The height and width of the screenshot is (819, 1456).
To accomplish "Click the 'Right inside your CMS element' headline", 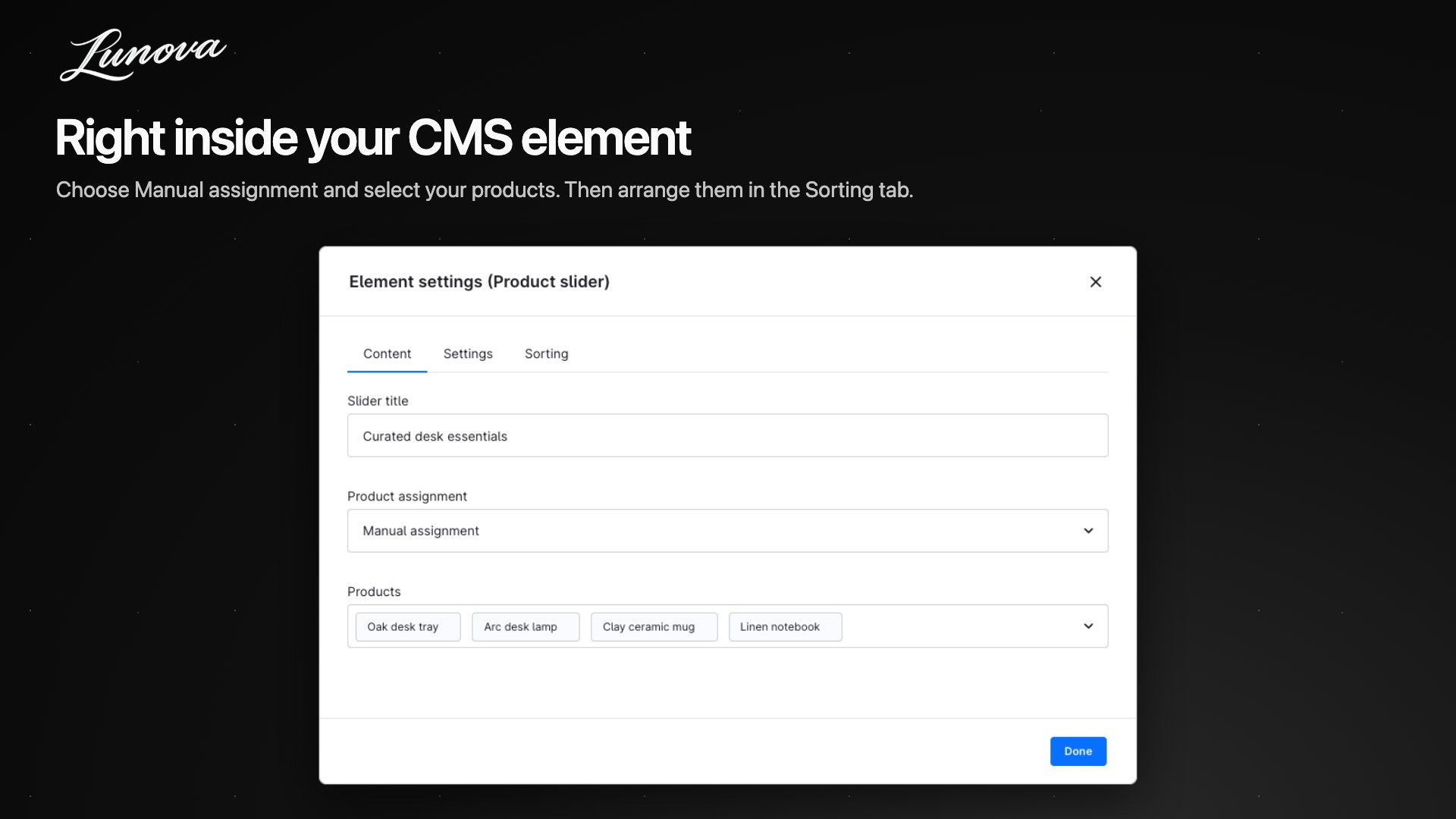I will pyautogui.click(x=373, y=139).
